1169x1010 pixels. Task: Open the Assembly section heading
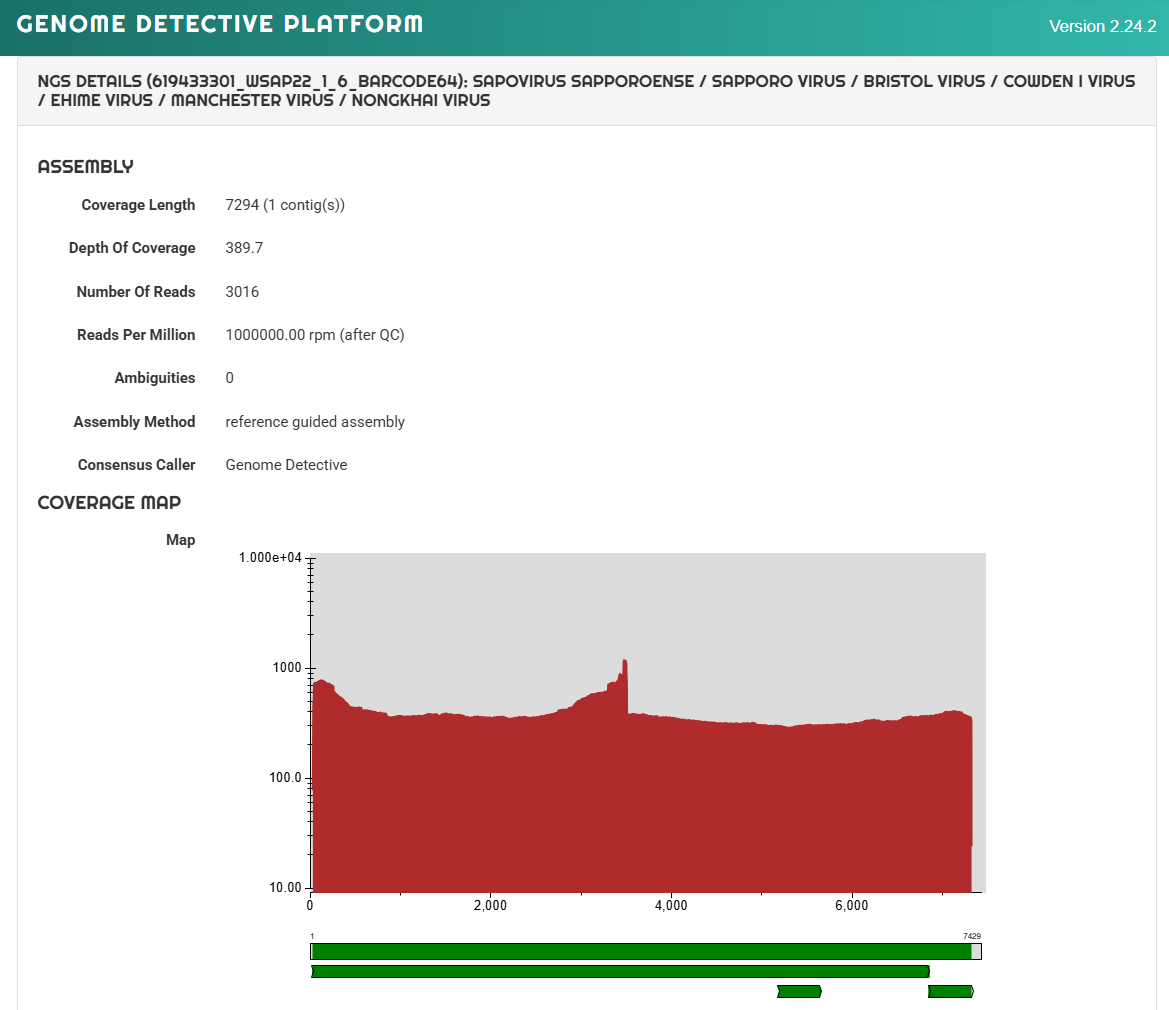coord(86,167)
